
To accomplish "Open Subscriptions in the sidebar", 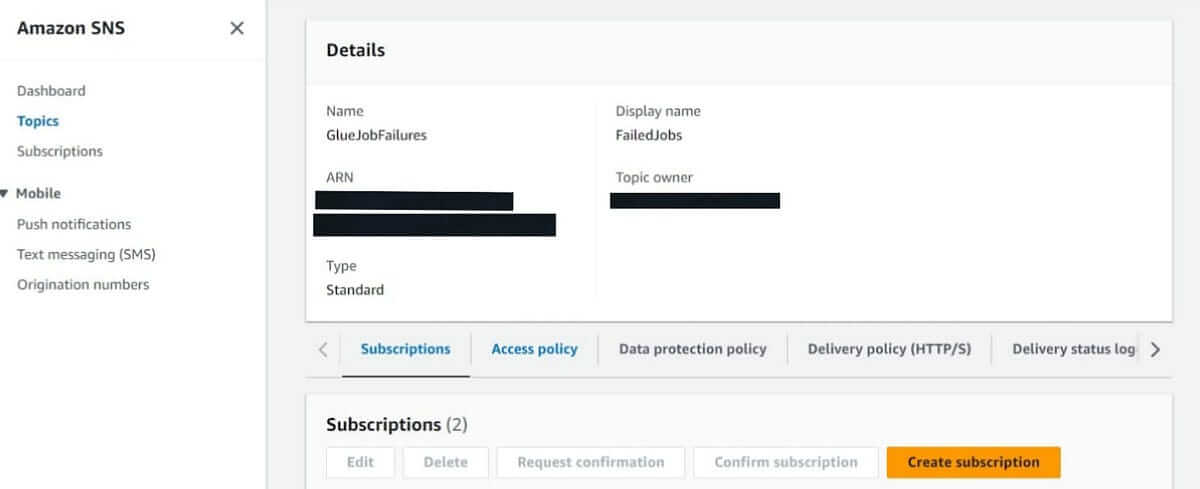I will [60, 151].
